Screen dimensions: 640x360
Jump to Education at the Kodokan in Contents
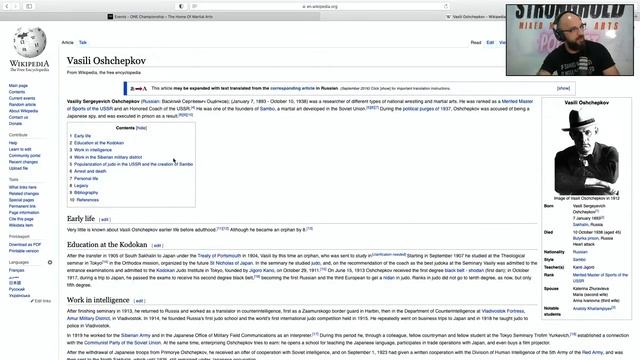pyautogui.click(x=99, y=143)
